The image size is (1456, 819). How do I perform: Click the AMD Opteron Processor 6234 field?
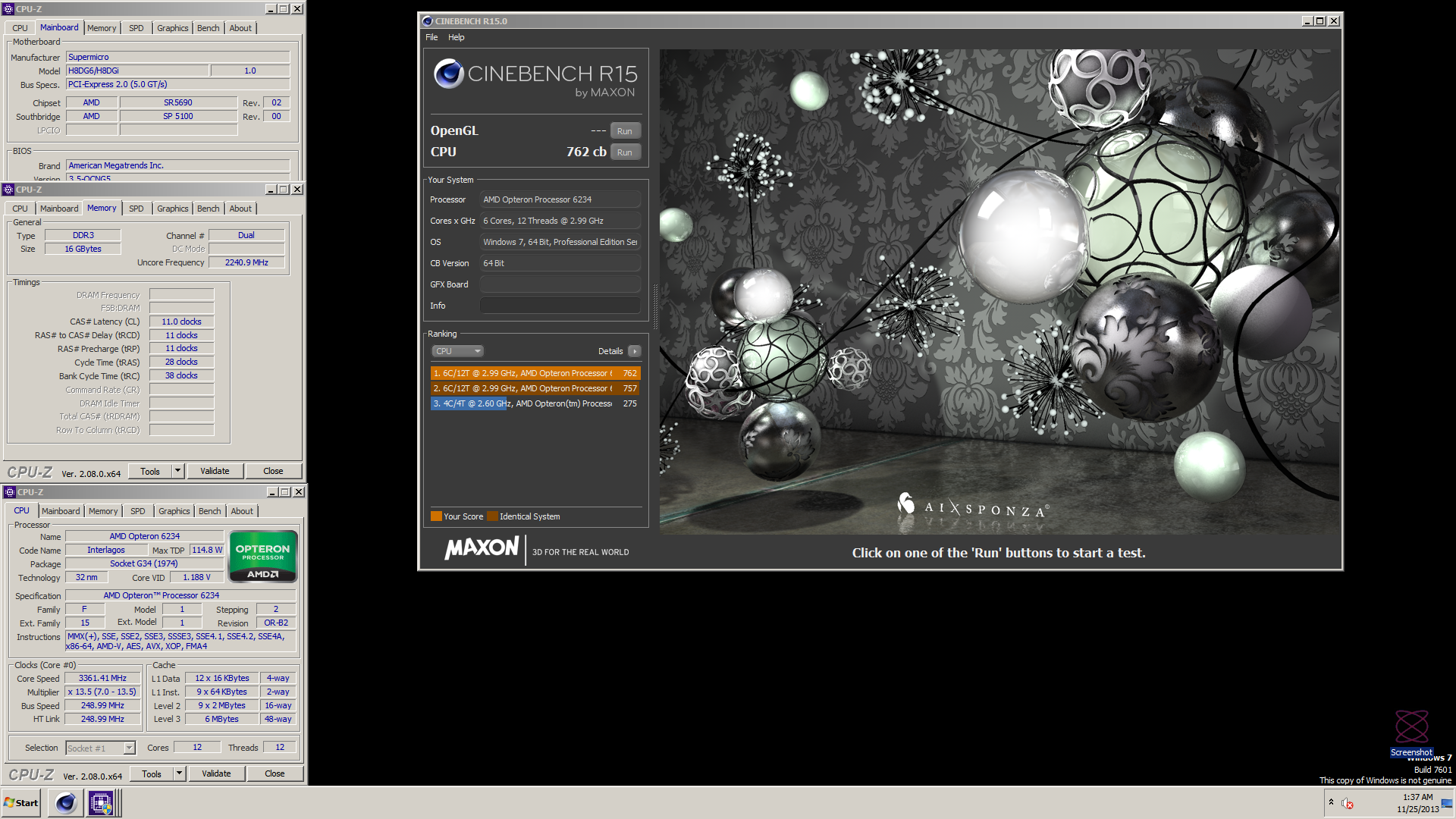pyautogui.click(x=560, y=199)
